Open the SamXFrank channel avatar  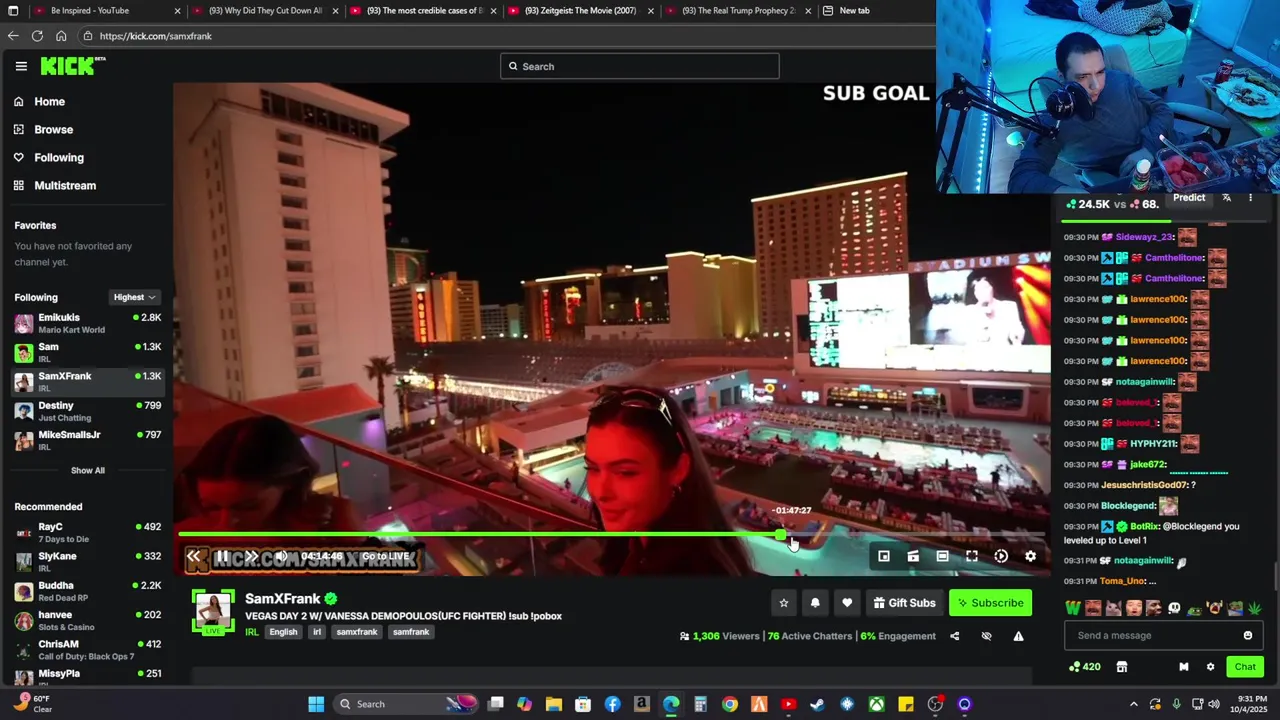213,611
